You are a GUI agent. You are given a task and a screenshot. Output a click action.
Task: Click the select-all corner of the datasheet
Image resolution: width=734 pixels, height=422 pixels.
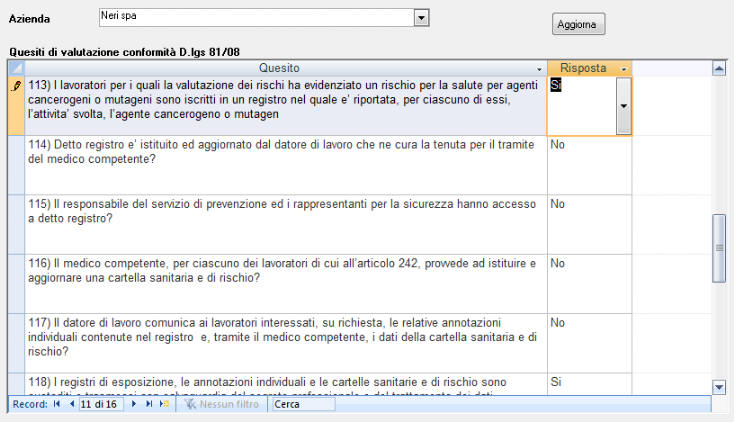pyautogui.click(x=15, y=68)
